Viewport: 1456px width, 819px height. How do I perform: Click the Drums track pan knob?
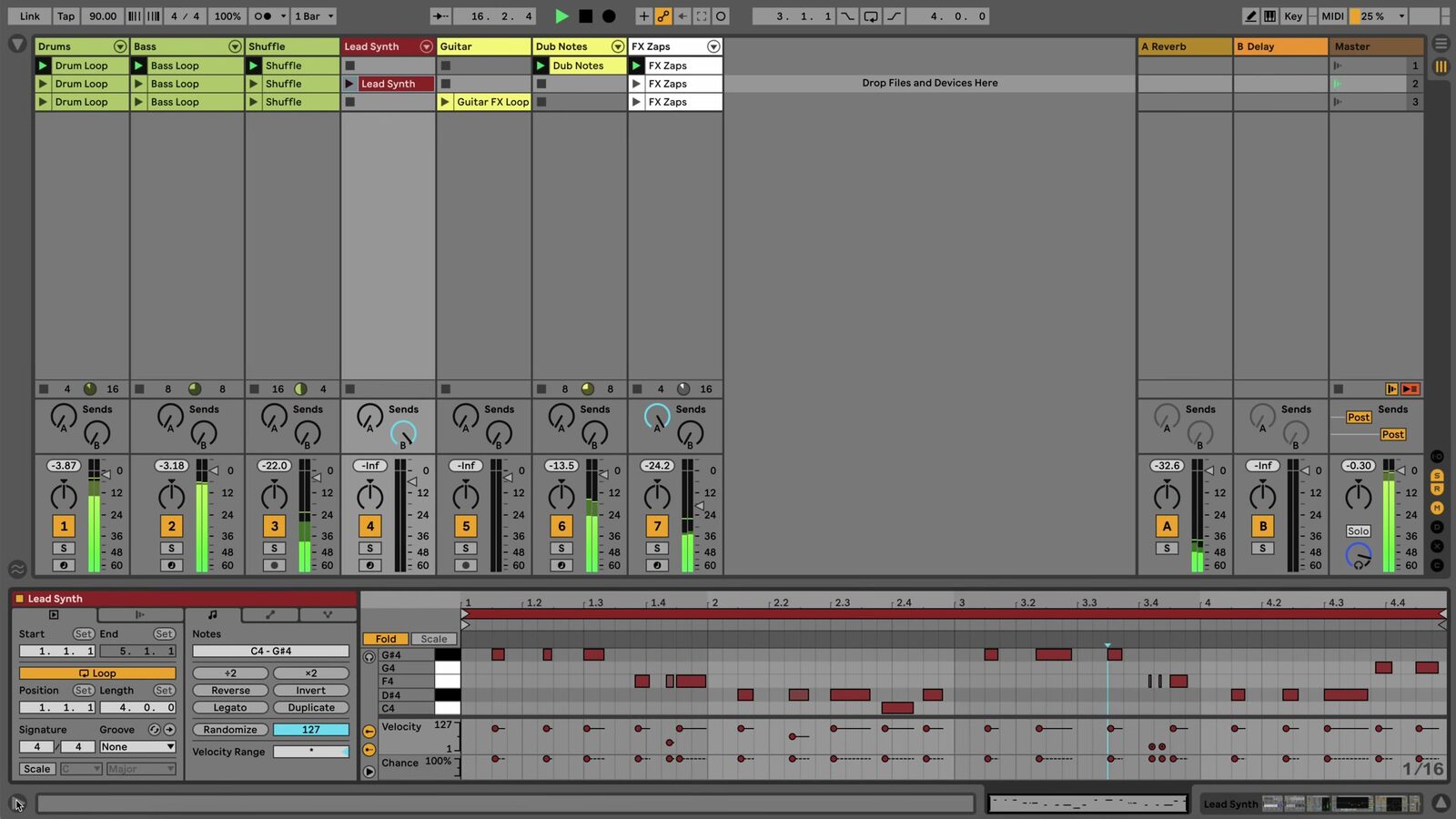[64, 496]
